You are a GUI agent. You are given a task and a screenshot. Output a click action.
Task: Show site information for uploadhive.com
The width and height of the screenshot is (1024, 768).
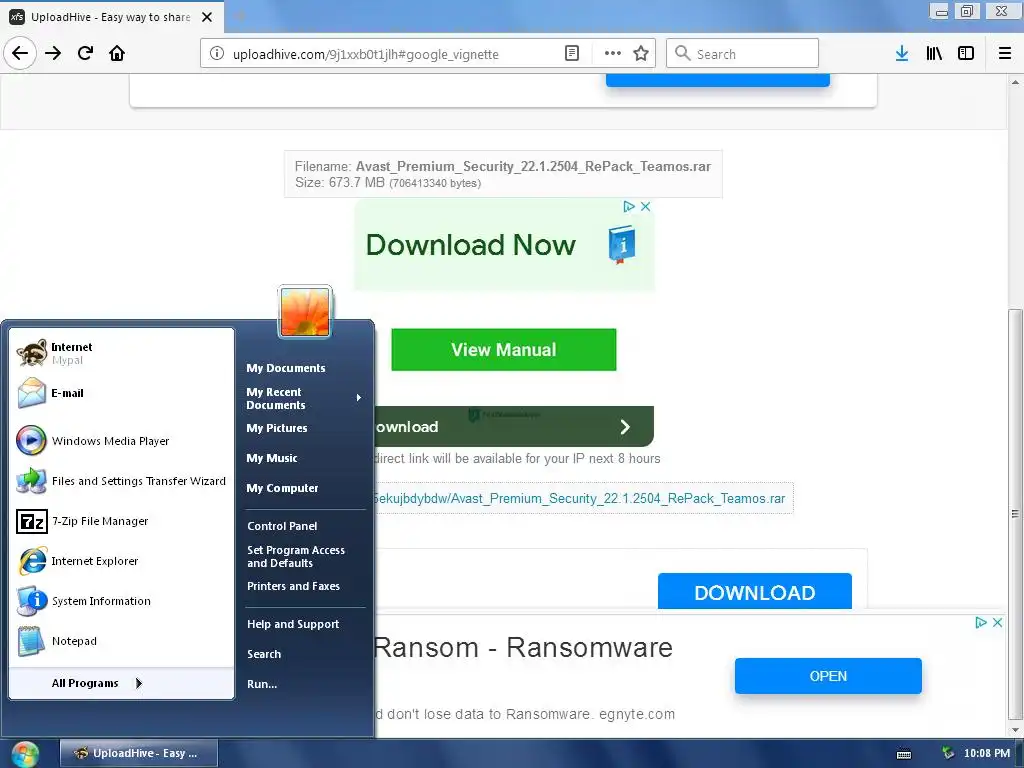pyautogui.click(x=216, y=54)
